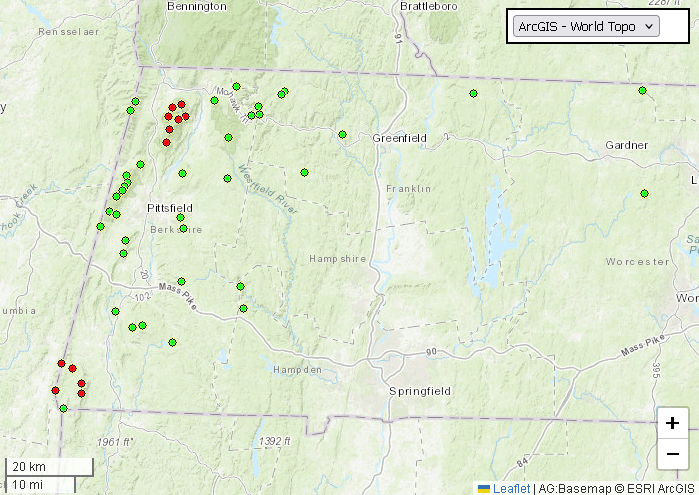Zoom out with the minus button
The width and height of the screenshot is (699, 495).
click(673, 454)
